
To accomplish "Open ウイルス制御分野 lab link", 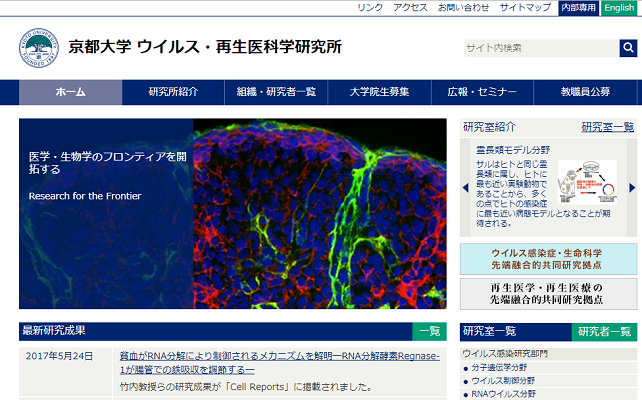I will coord(503,381).
